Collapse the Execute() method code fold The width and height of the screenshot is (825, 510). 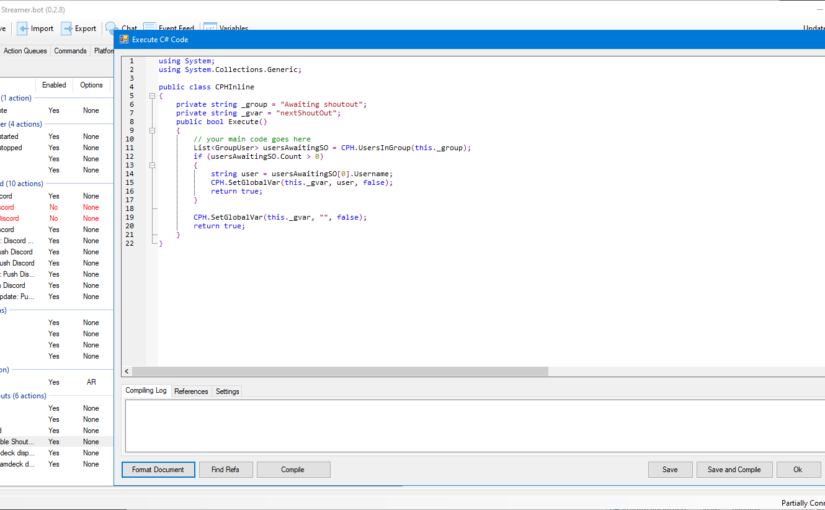pos(152,131)
